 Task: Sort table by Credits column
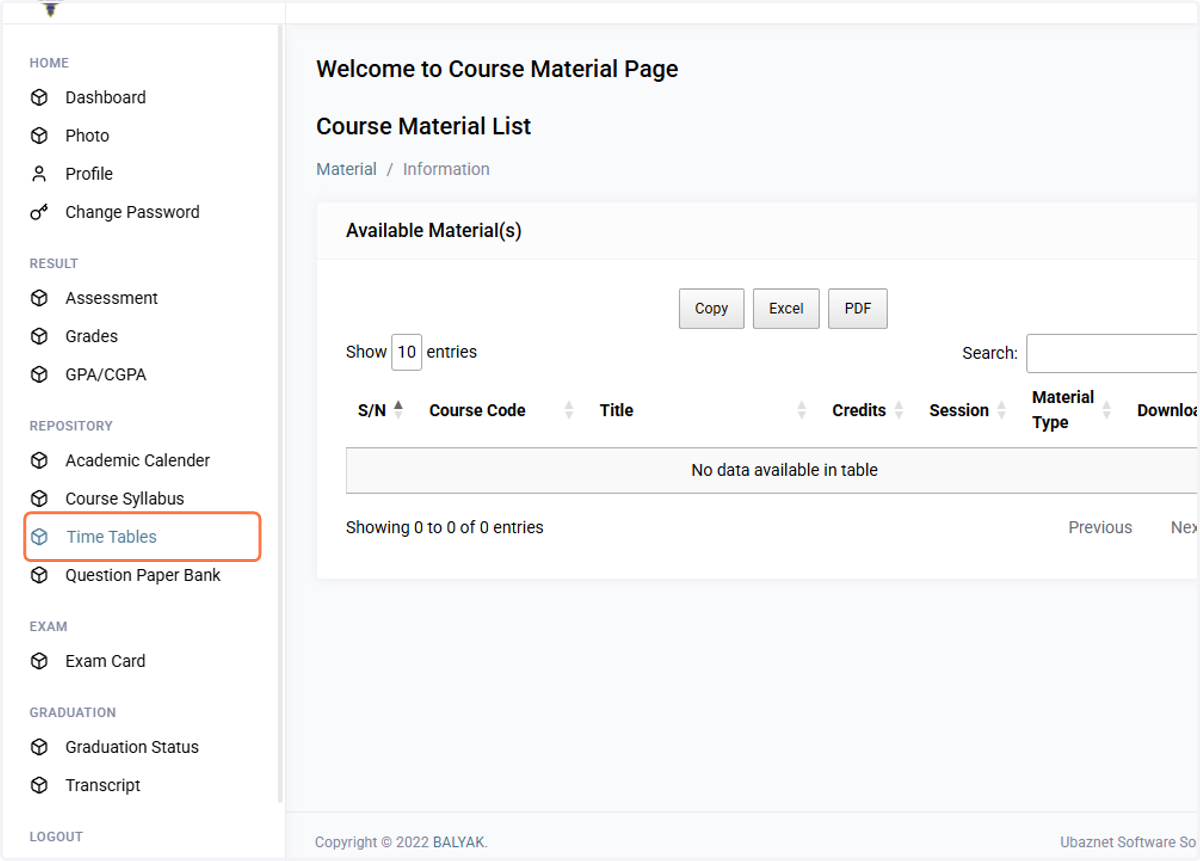click(x=868, y=410)
